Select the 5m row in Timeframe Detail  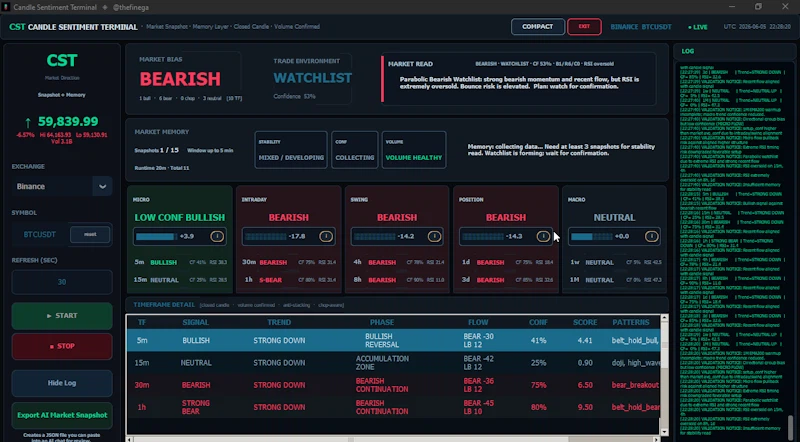coord(393,340)
